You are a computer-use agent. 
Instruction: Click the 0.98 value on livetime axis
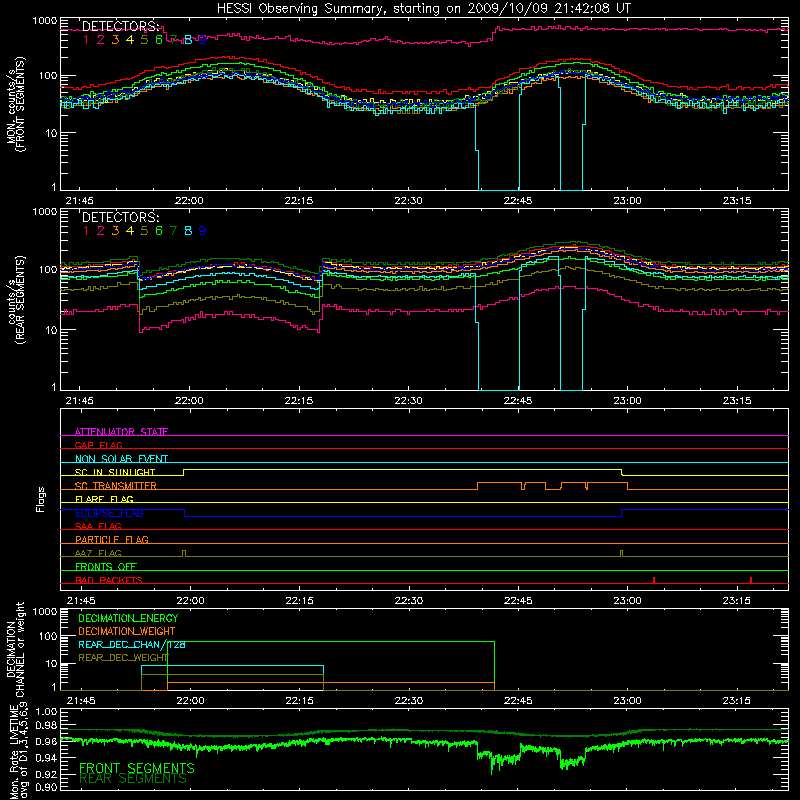click(x=47, y=726)
